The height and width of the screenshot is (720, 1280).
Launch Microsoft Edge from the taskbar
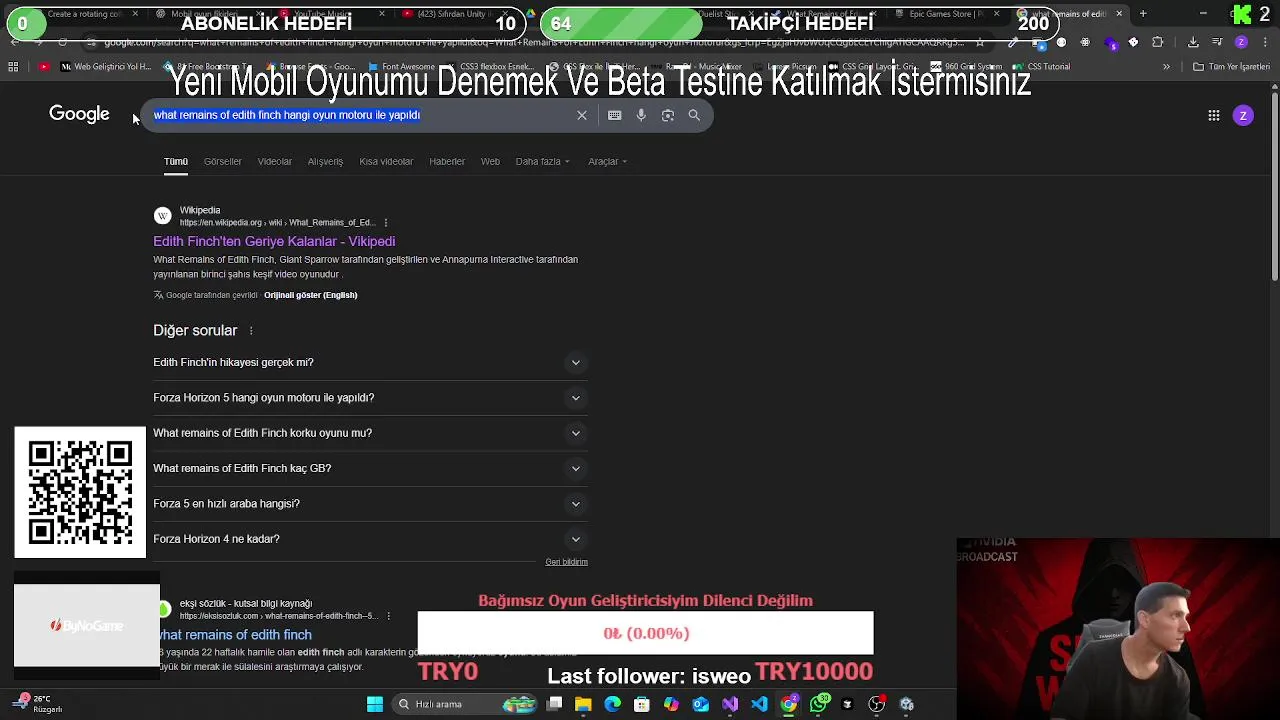pos(613,704)
